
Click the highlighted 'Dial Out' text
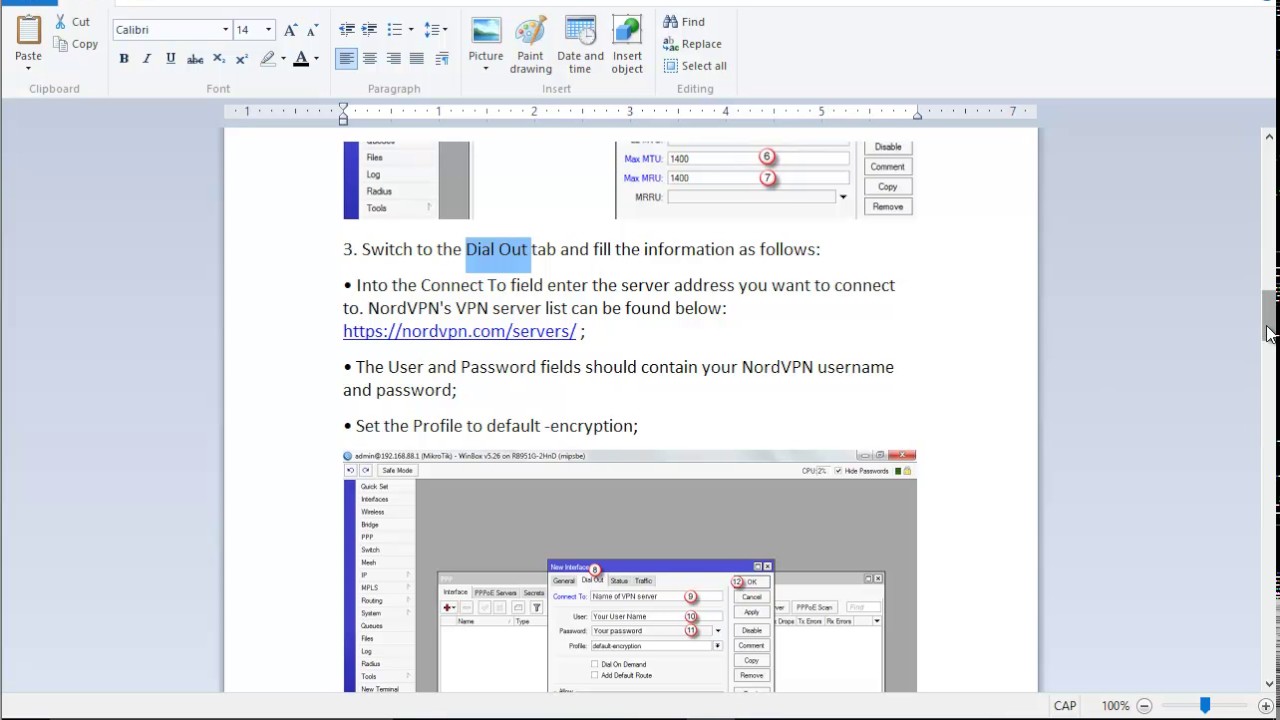click(x=496, y=249)
